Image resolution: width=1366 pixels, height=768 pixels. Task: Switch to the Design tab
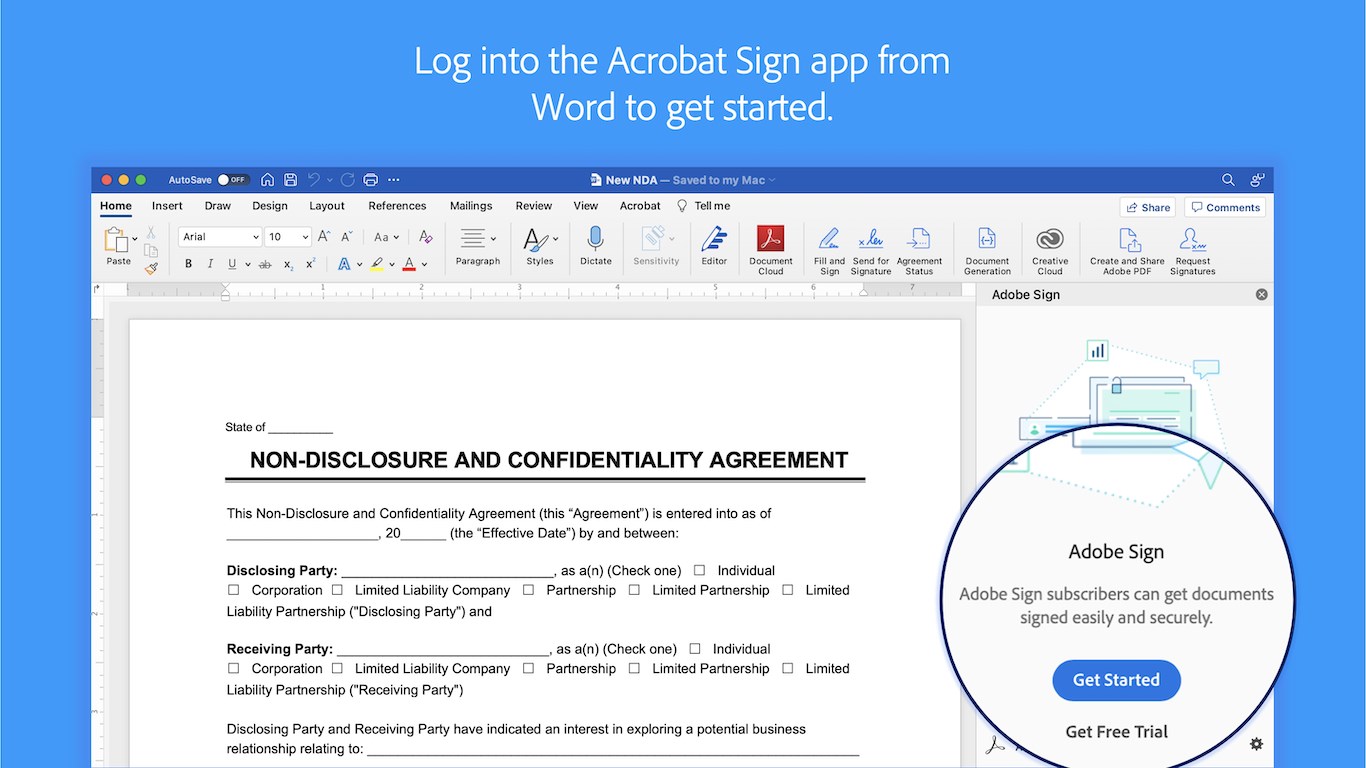pos(270,206)
